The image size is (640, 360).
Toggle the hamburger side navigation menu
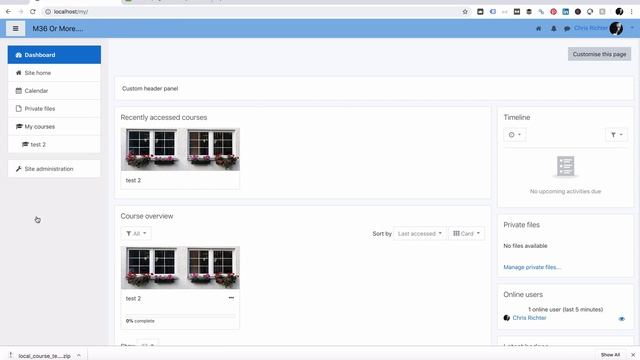tap(16, 29)
